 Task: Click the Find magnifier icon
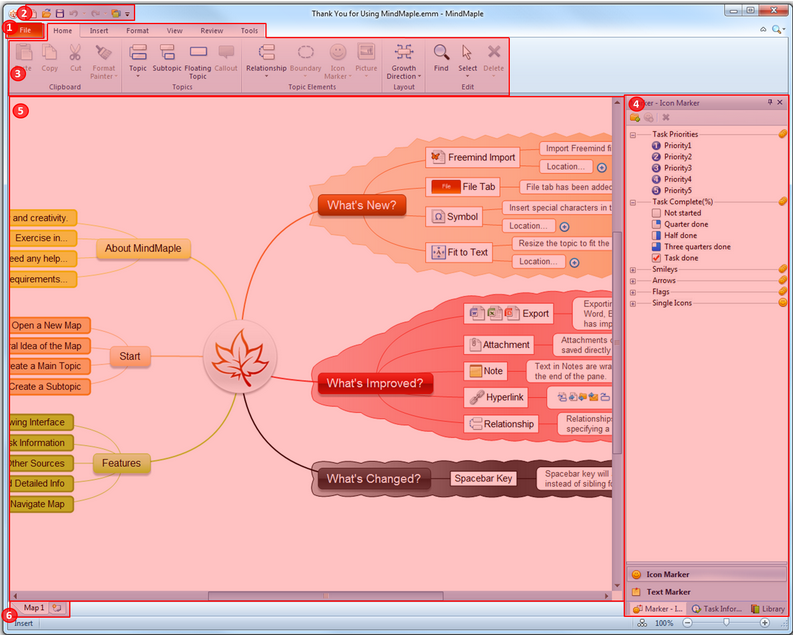(441, 52)
